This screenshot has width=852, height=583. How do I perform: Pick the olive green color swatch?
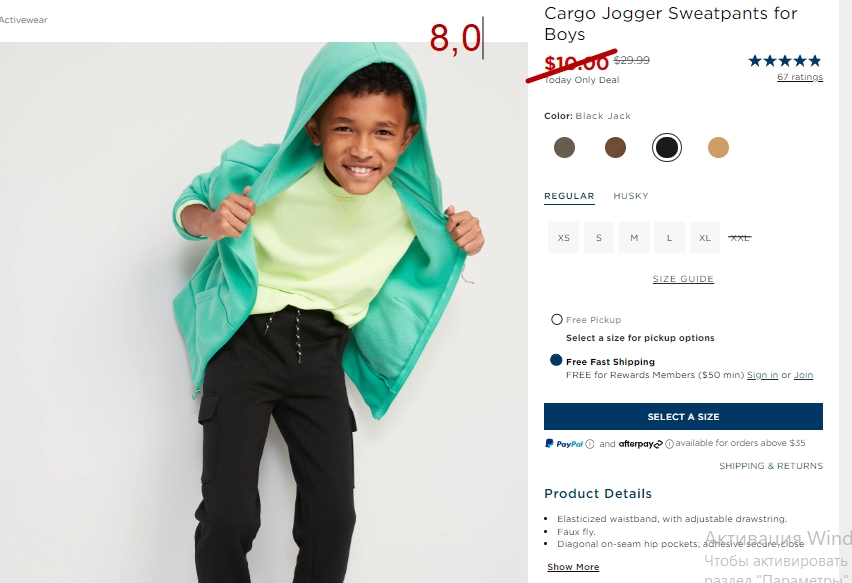[564, 147]
